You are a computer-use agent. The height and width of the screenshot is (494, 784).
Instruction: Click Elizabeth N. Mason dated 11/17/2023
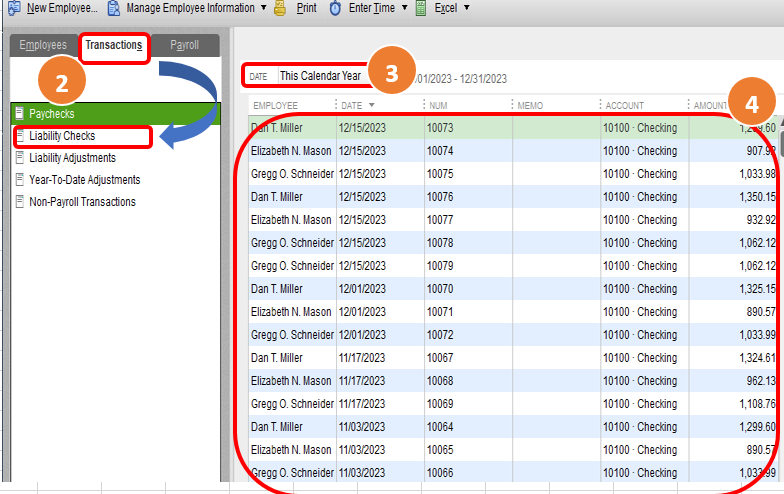click(x=291, y=381)
